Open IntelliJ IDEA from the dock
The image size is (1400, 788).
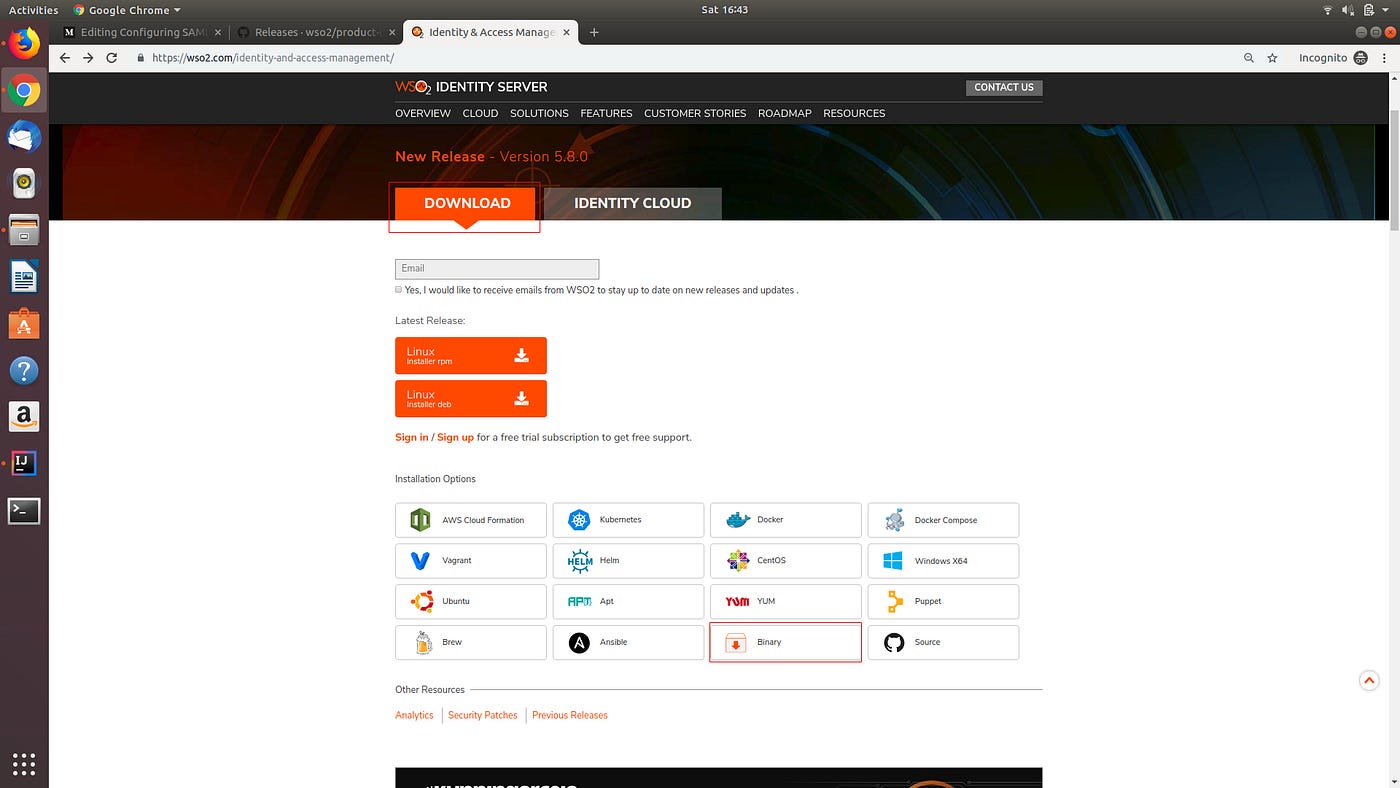[x=24, y=463]
